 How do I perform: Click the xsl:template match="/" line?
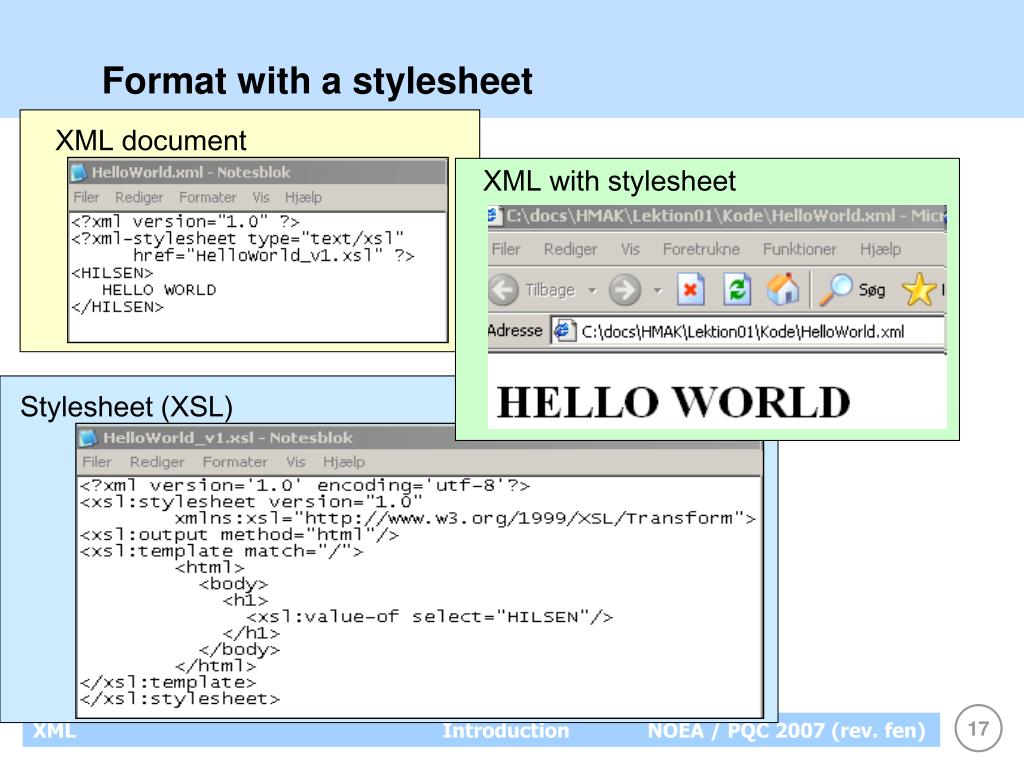(221, 551)
